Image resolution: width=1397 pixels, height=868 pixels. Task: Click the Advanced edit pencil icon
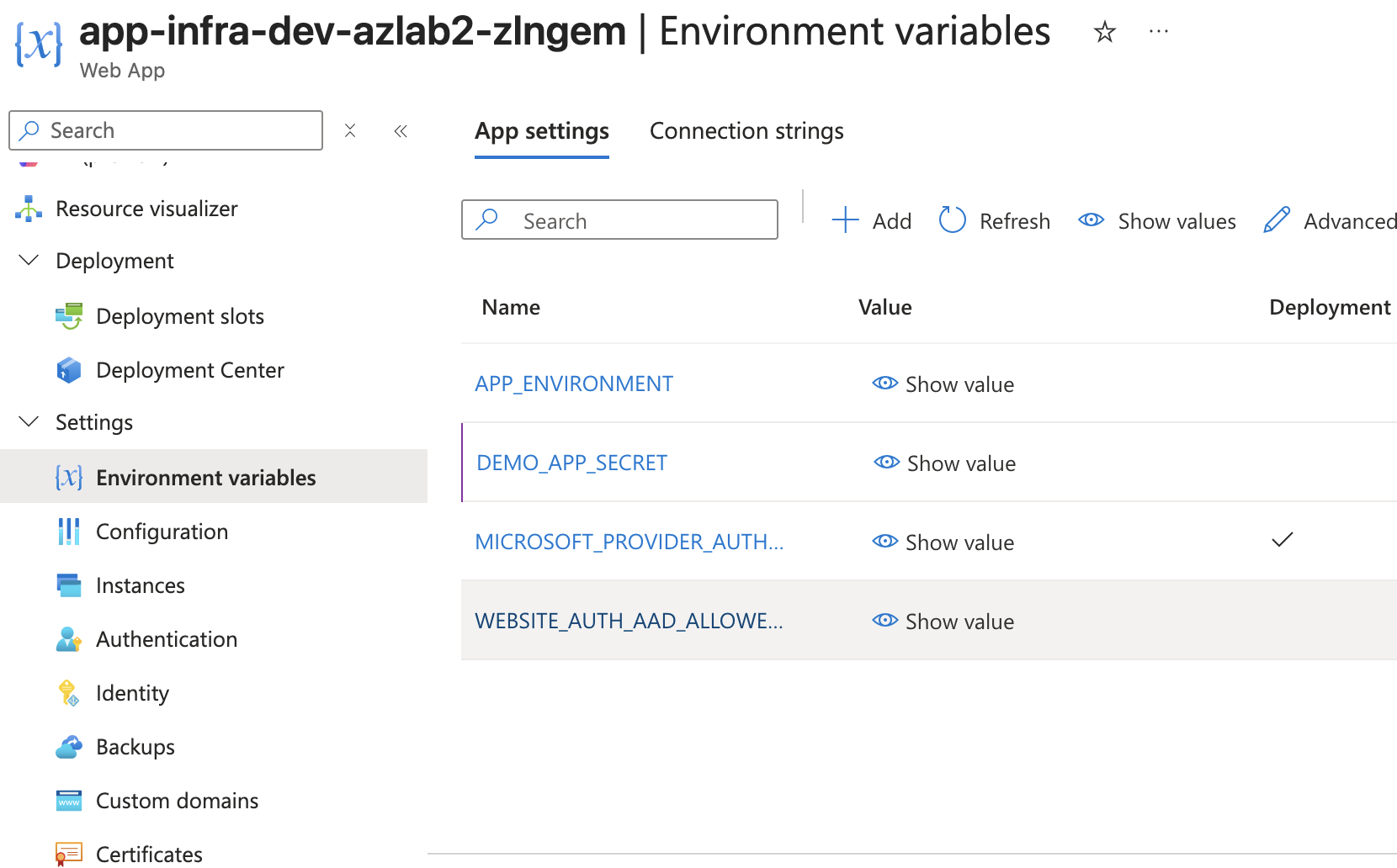coord(1277,220)
